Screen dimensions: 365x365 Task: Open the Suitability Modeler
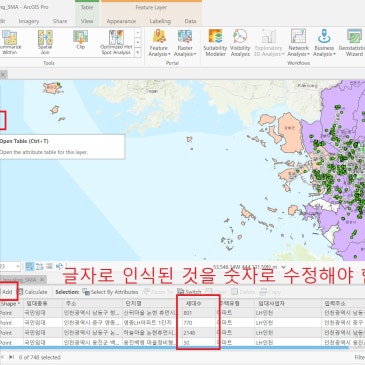click(x=215, y=42)
